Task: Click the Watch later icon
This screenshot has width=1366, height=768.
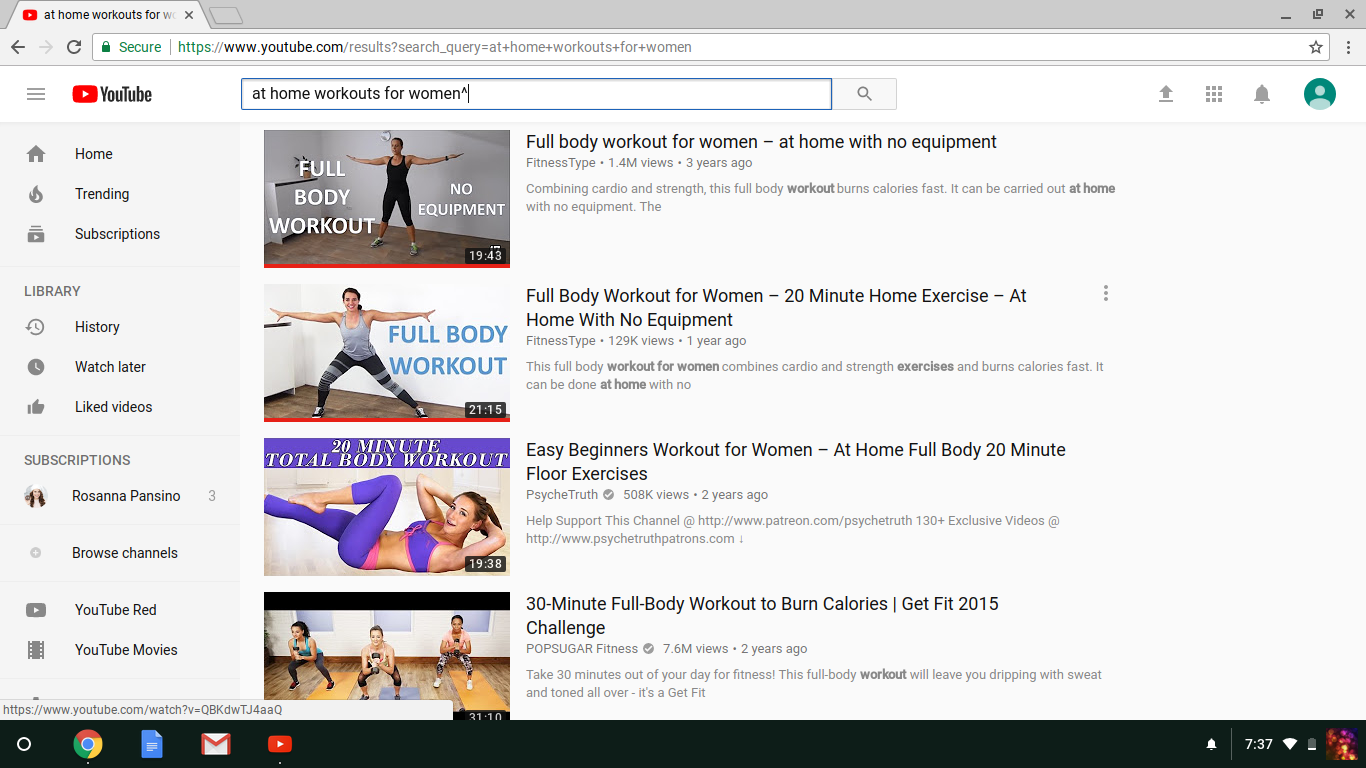Action: click(36, 367)
